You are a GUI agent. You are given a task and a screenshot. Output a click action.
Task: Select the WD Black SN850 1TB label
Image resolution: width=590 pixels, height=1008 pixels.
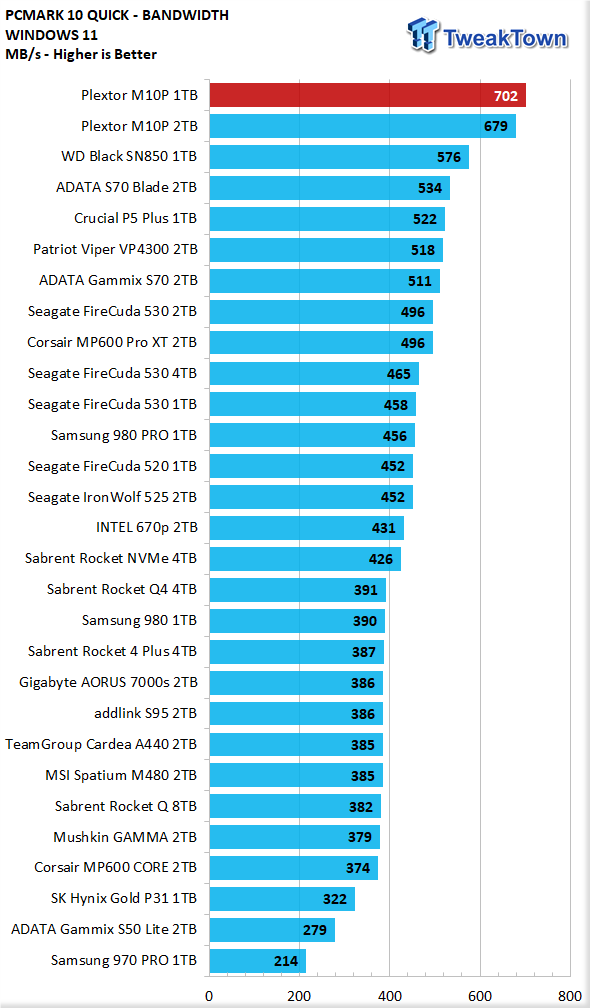129,158
